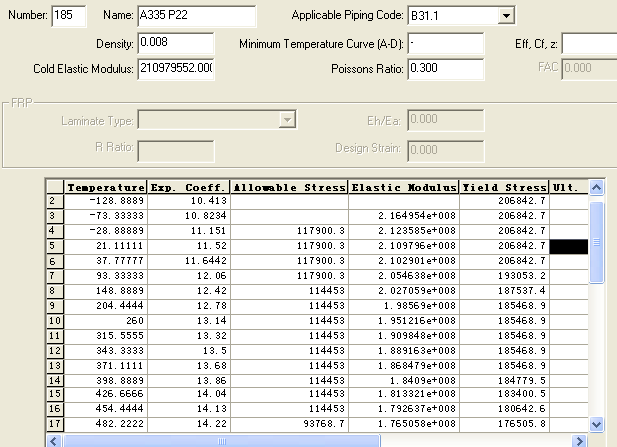Select row header 5
This screenshot has height=447, width=617.
[x=55, y=246]
